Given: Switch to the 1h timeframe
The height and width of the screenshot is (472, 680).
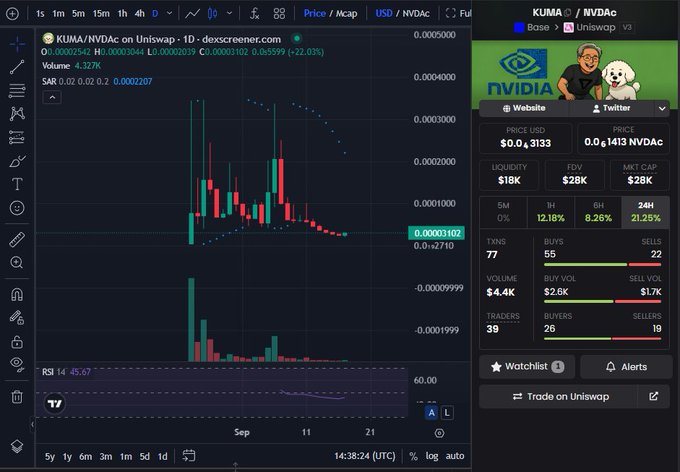Looking at the screenshot, I should 123,13.
